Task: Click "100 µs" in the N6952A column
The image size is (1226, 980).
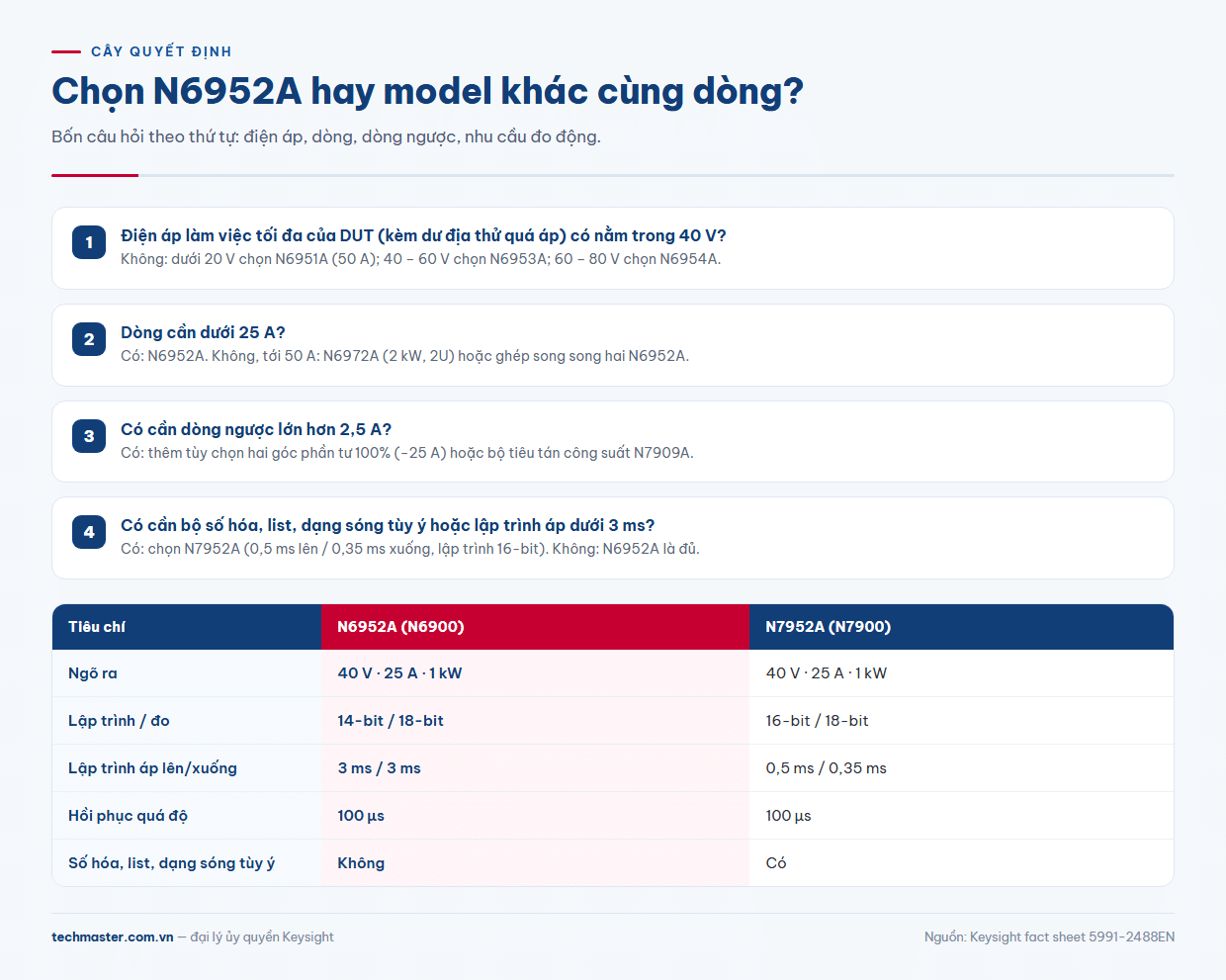Action: point(361,816)
